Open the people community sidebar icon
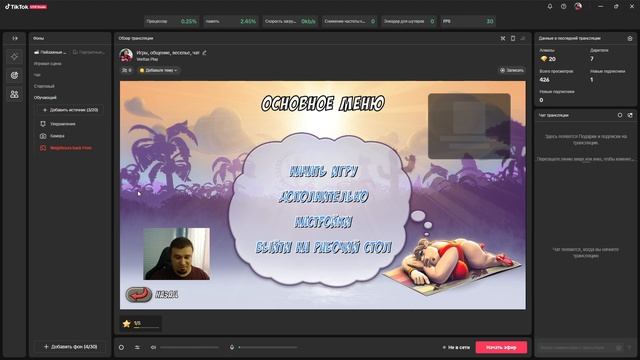 tap(14, 94)
